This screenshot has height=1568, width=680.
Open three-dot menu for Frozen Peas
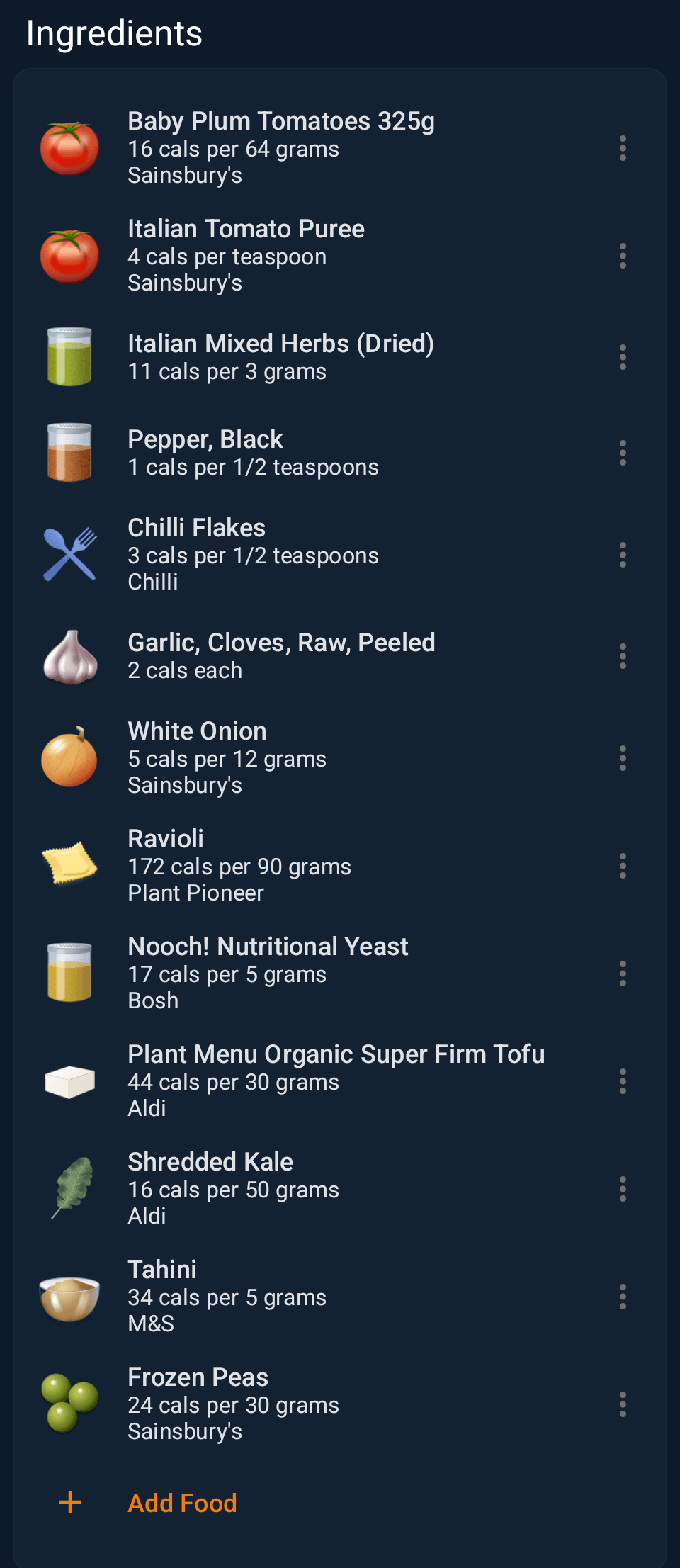(623, 1404)
